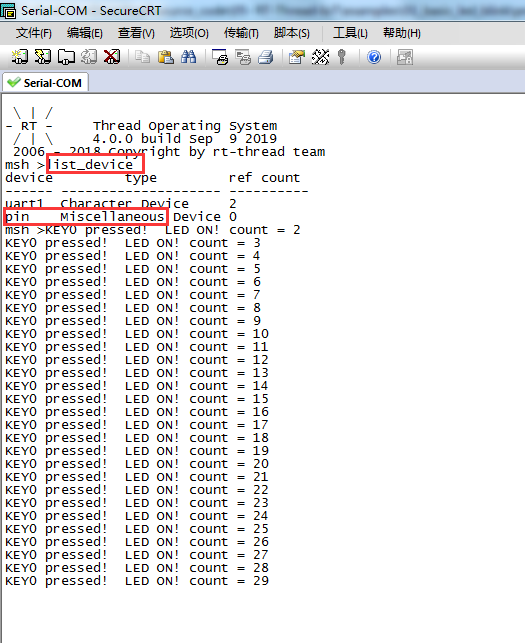Open Session Options toolbar icon

(x=297, y=57)
